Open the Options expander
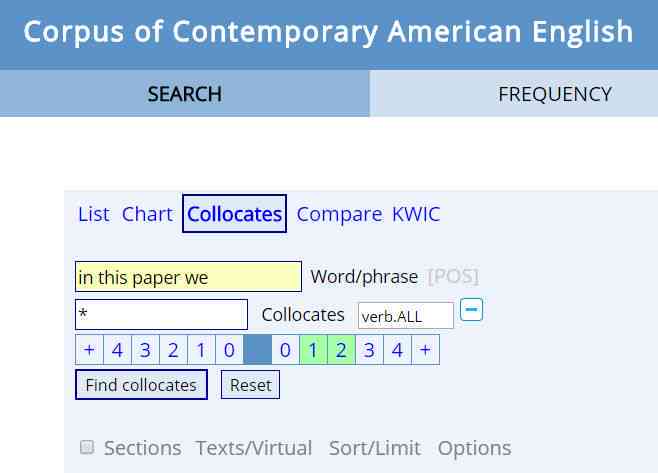The height and width of the screenshot is (473, 658). coord(474,448)
